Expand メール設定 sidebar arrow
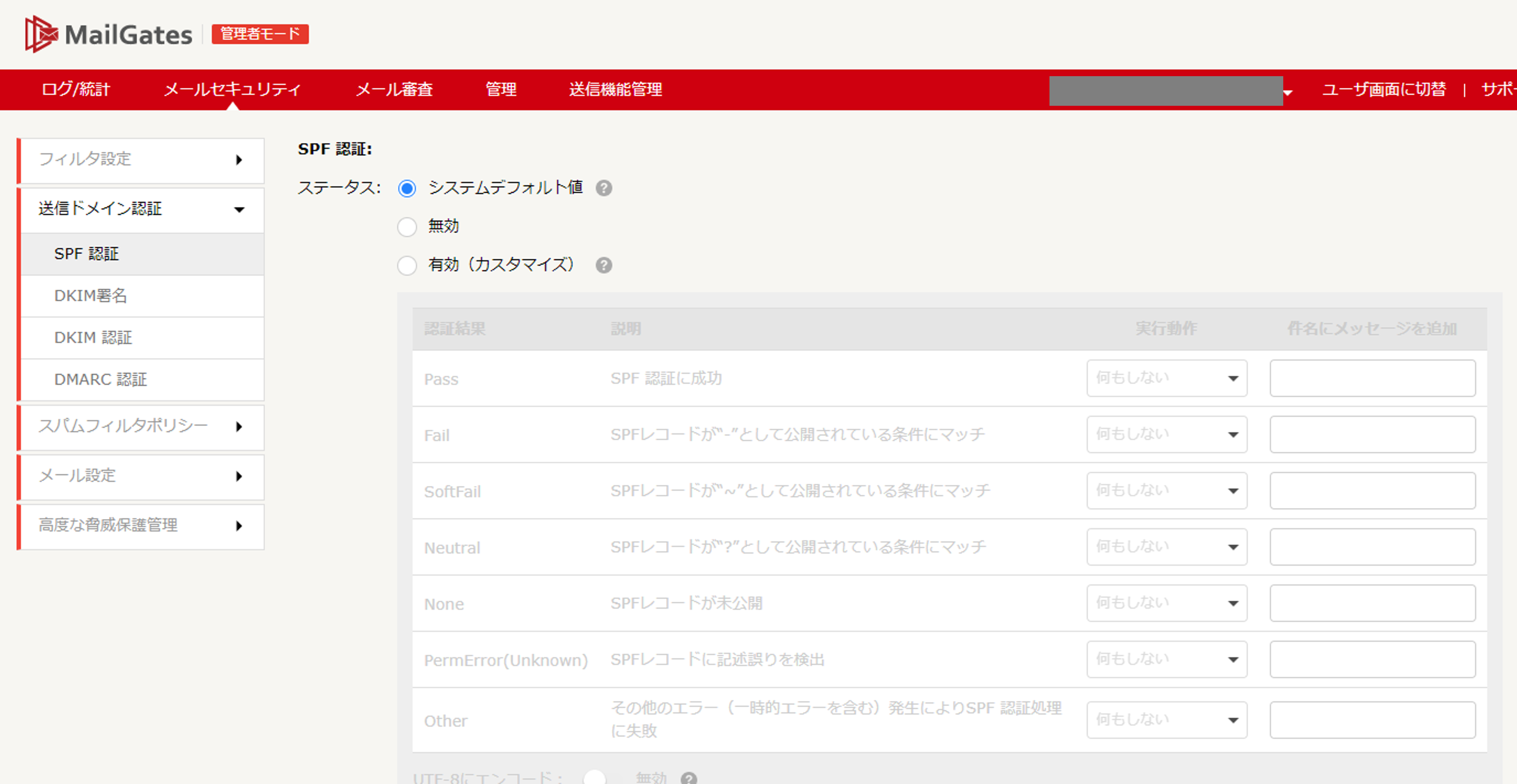Screen dimensions: 1517x784 pyautogui.click(x=239, y=476)
